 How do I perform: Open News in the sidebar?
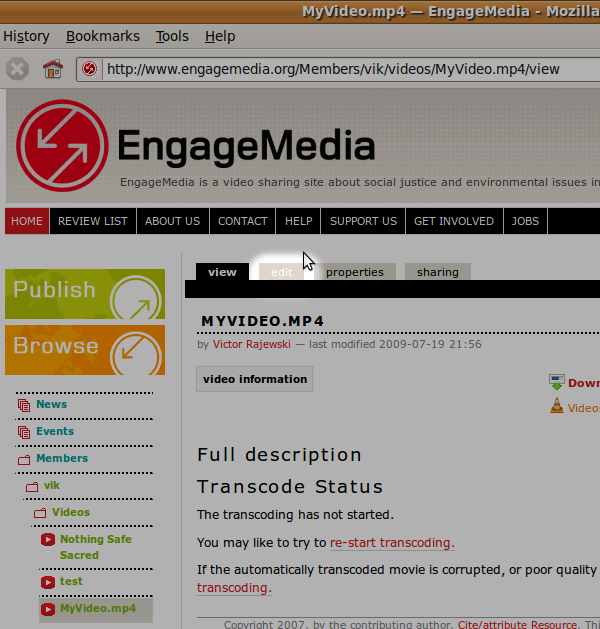(x=52, y=404)
